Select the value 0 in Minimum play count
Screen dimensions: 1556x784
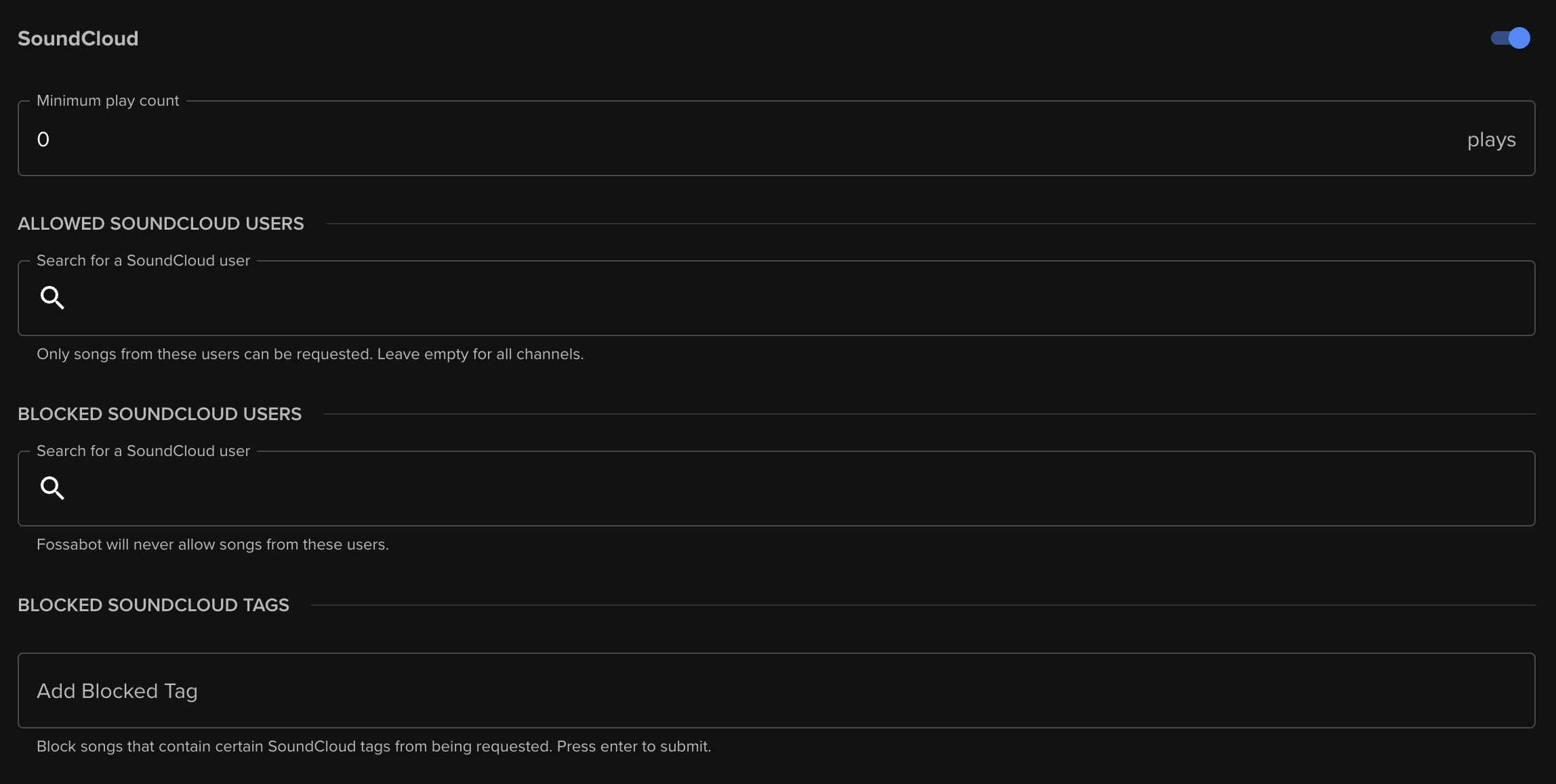click(43, 139)
